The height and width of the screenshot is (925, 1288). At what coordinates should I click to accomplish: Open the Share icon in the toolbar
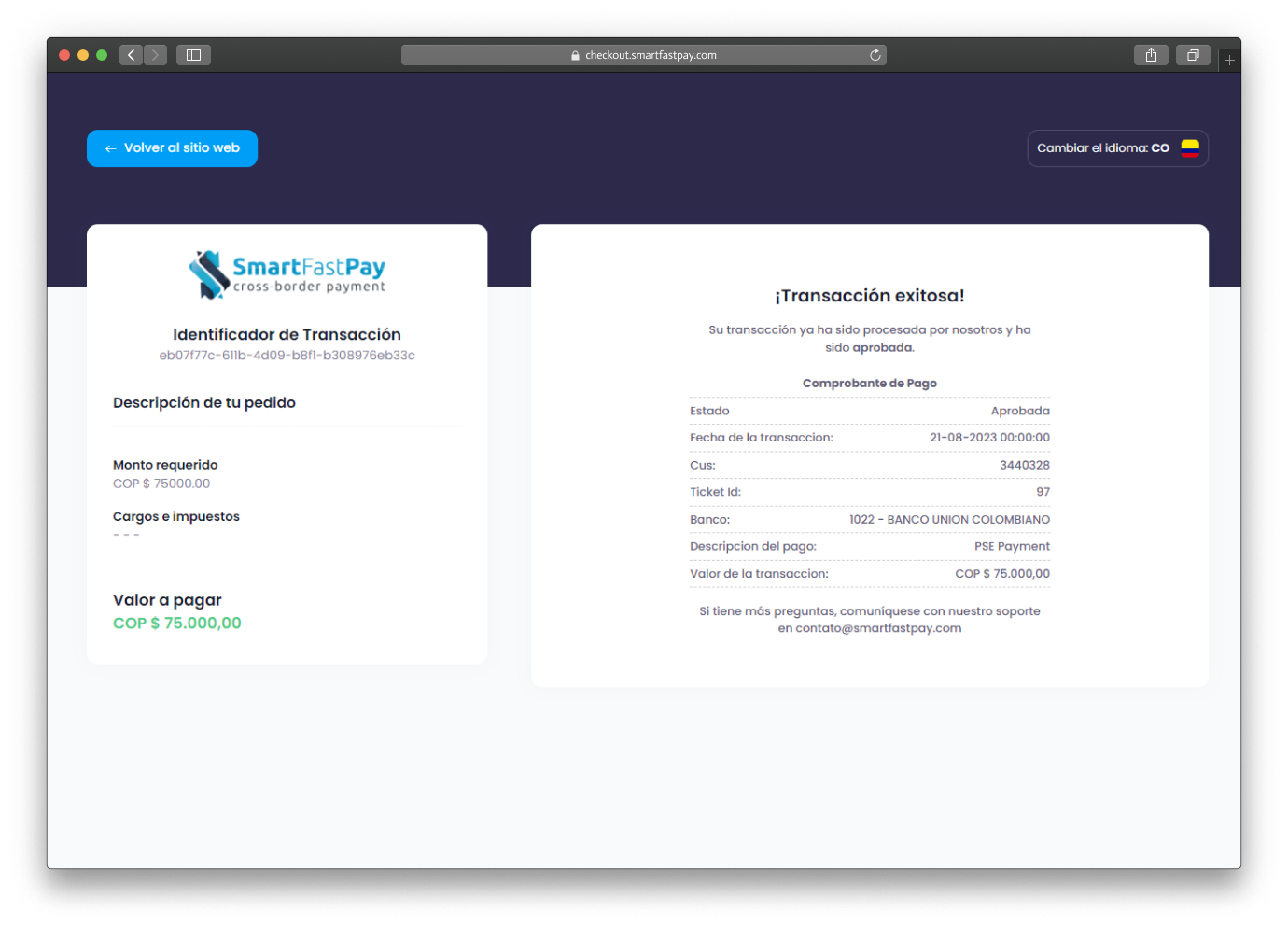click(x=1151, y=55)
